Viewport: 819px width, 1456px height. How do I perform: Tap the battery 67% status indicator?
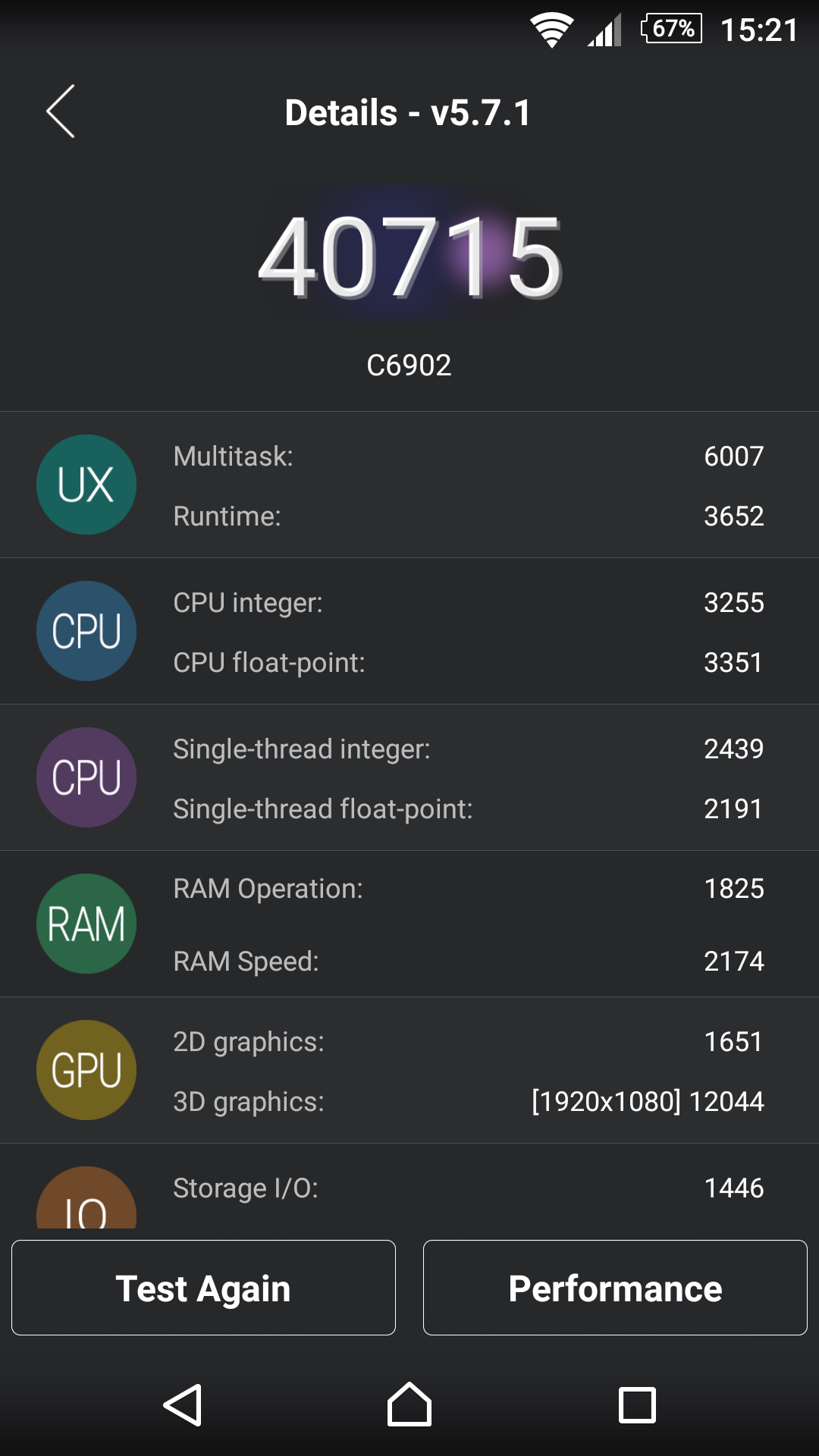tap(672, 29)
